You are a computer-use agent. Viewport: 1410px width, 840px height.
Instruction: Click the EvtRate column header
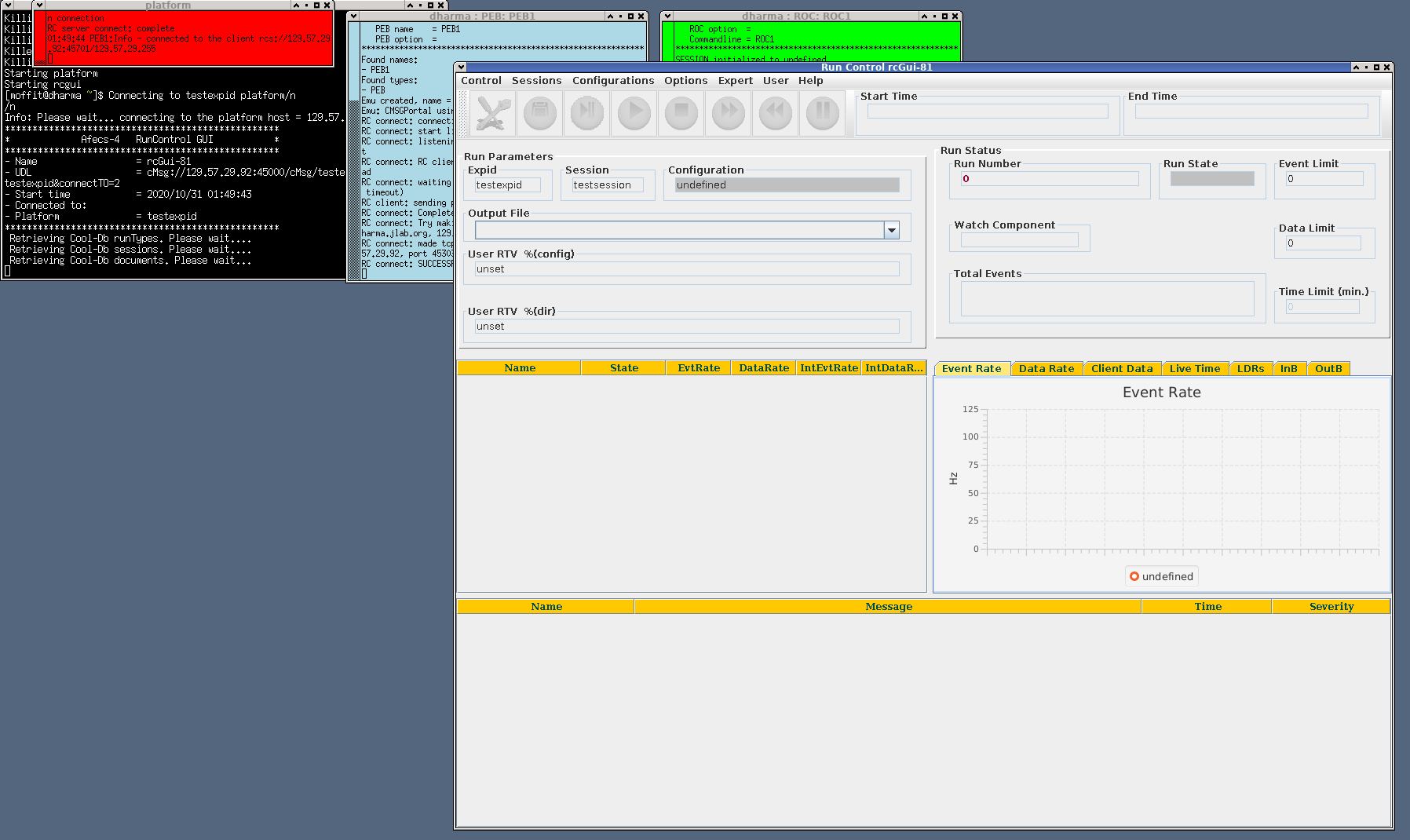coord(699,368)
